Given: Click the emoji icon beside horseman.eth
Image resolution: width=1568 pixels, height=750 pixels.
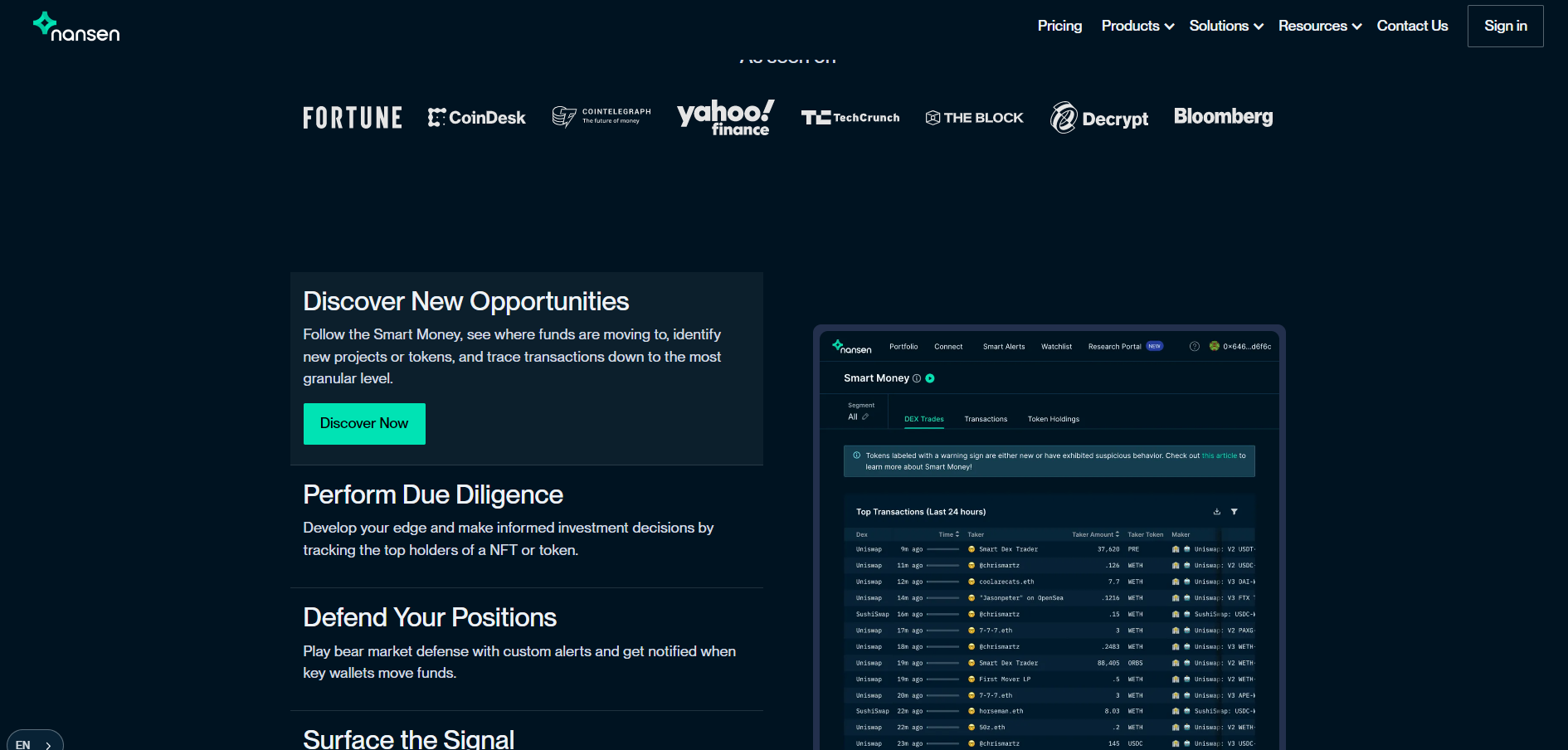Looking at the screenshot, I should click(971, 711).
